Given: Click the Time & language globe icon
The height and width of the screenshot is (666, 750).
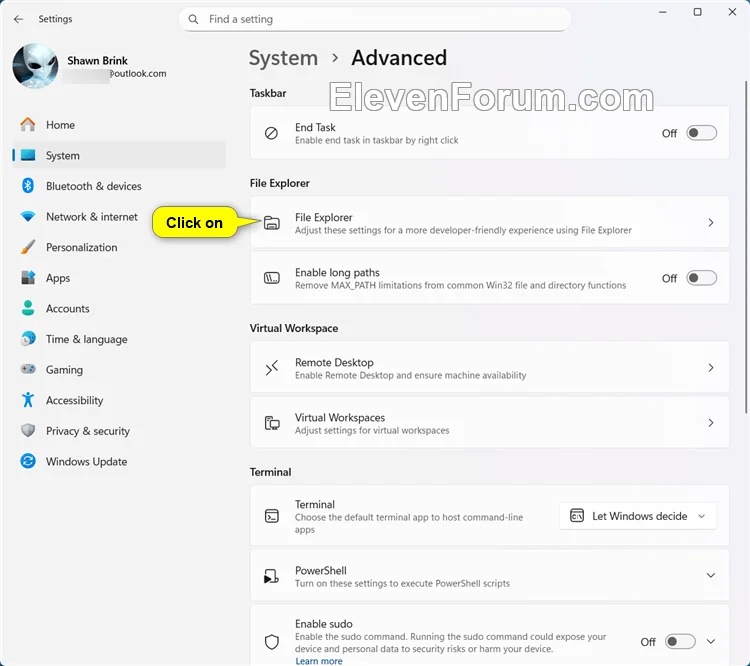Looking at the screenshot, I should pos(28,339).
